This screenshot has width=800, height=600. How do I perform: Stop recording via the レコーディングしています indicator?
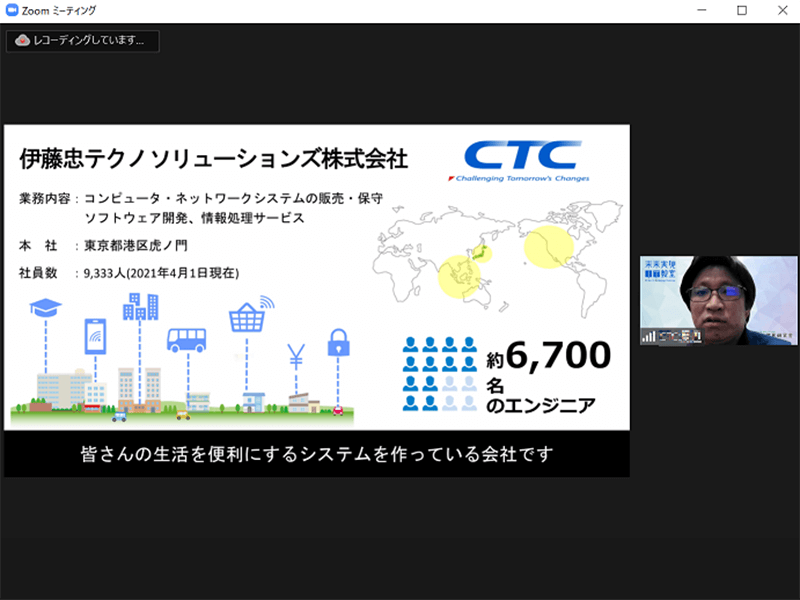tap(80, 42)
